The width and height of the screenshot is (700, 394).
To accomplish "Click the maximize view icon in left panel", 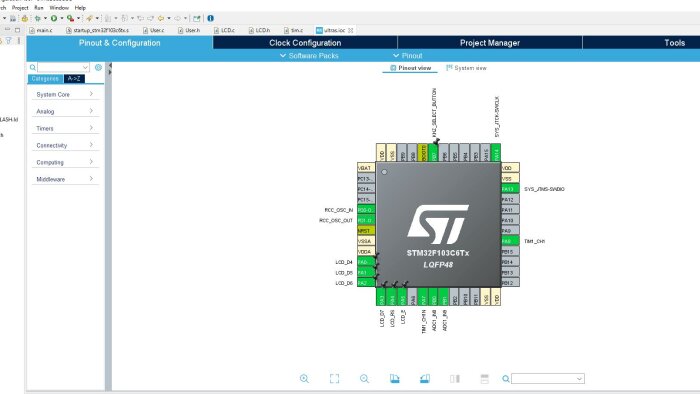I will [x=17, y=30].
